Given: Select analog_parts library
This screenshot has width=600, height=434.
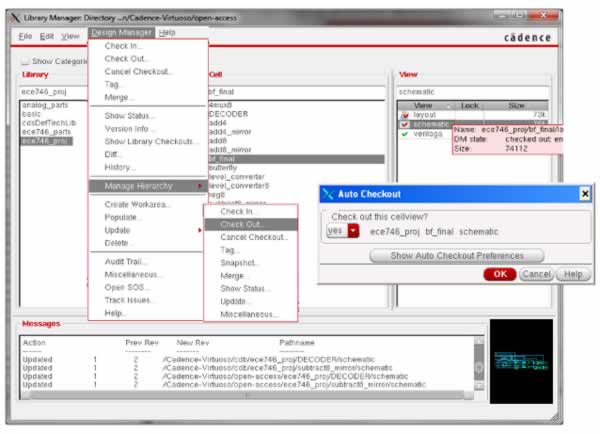Looking at the screenshot, I should pyautogui.click(x=45, y=105).
